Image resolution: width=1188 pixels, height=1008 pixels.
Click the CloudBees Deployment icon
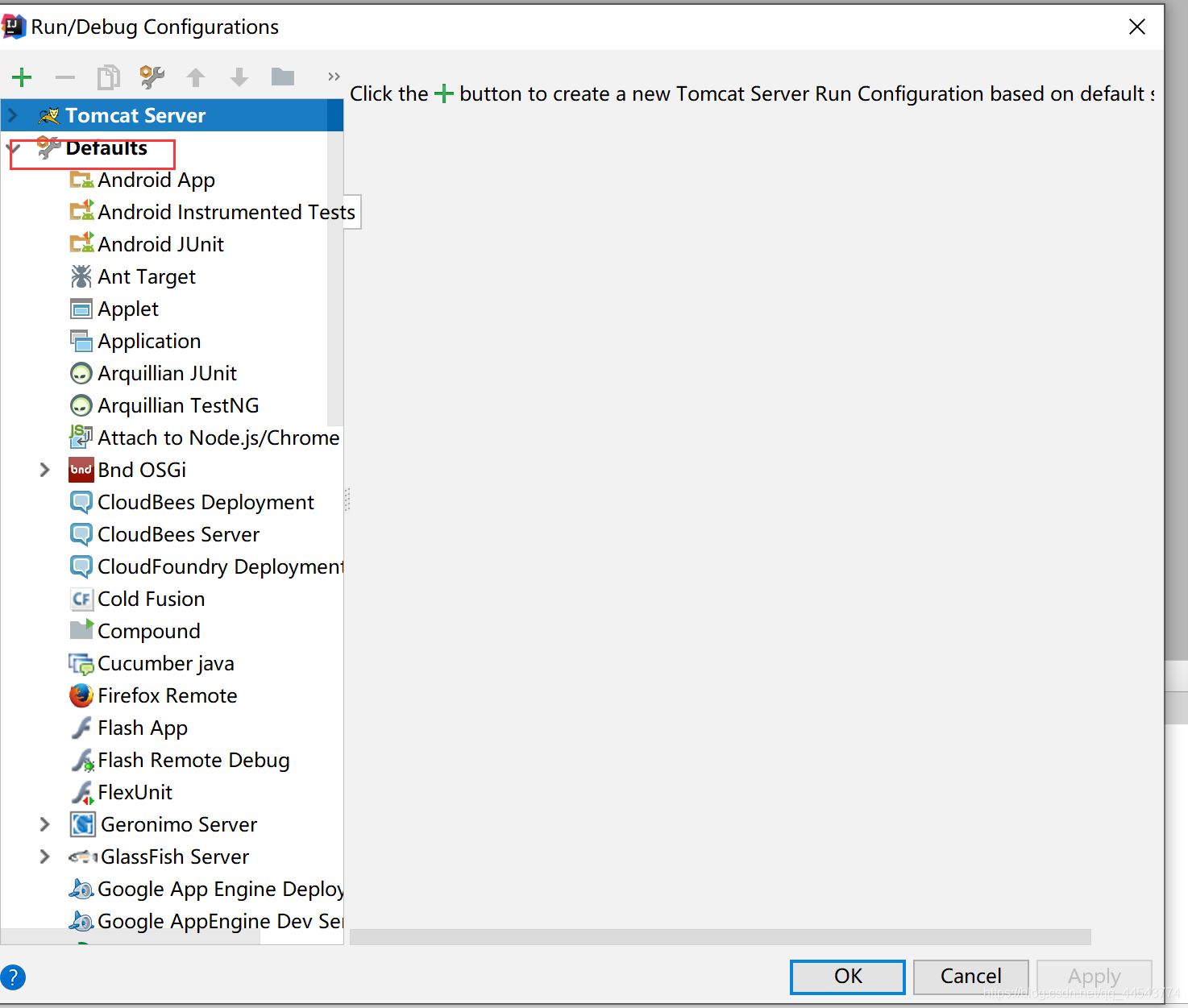(x=81, y=502)
